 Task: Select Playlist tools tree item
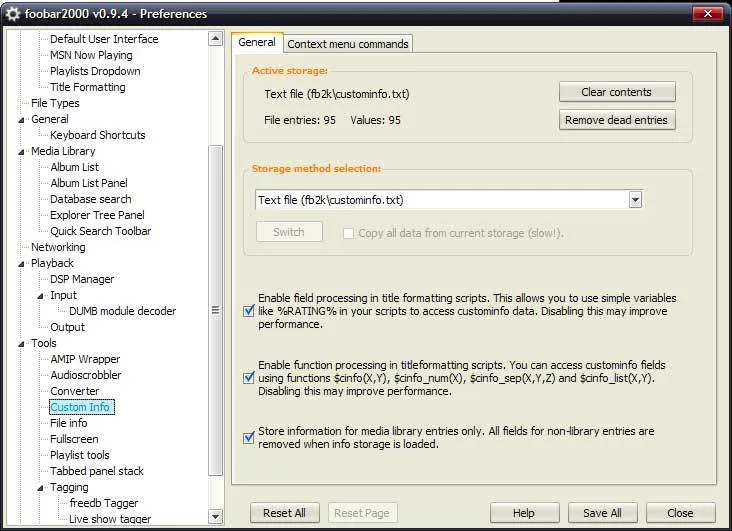80,455
